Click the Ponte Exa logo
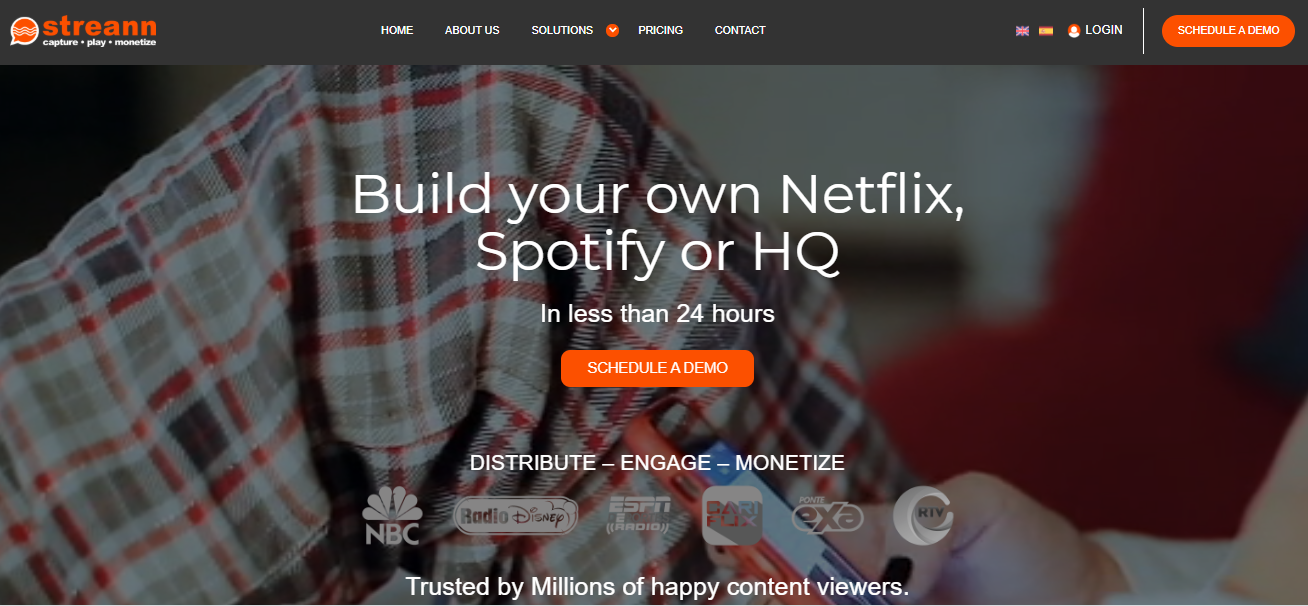The height and width of the screenshot is (606, 1308). [x=827, y=514]
